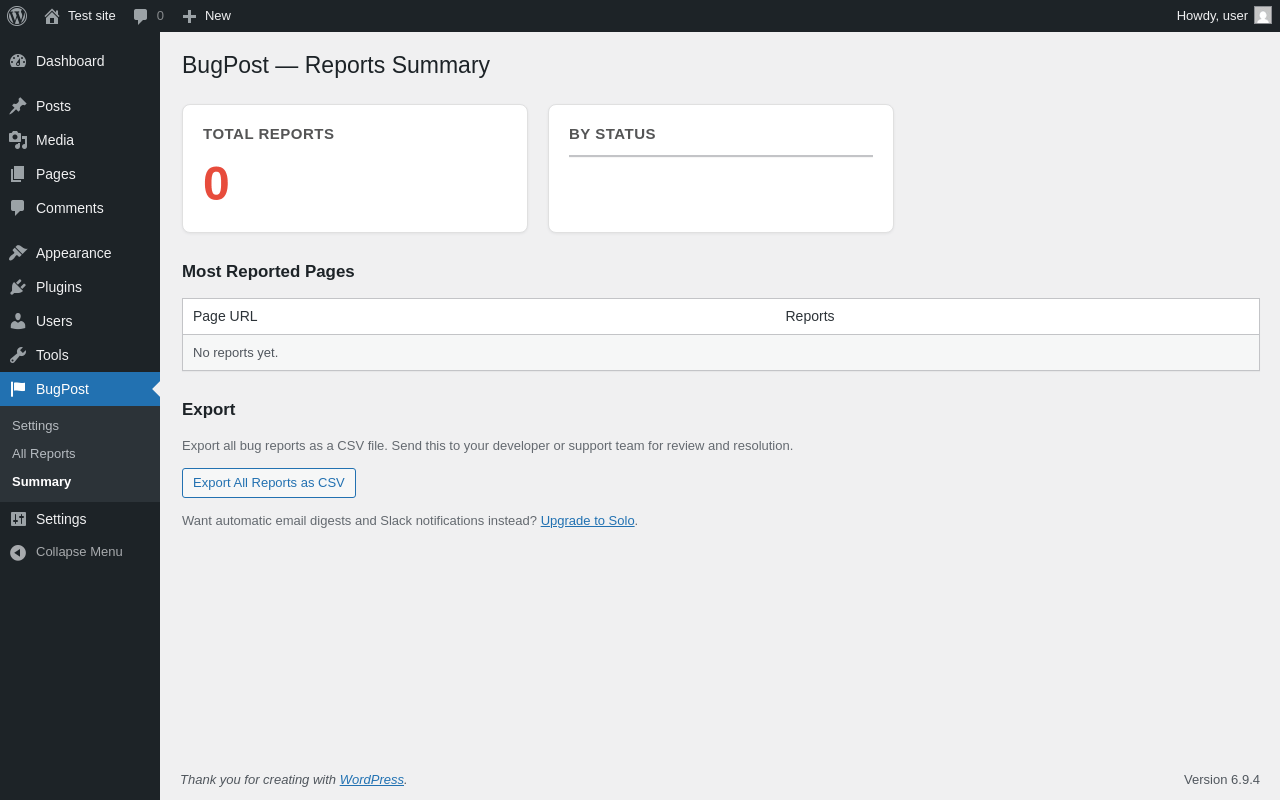Screen dimensions: 1280x800
Task: Click the Posts pushpin icon
Action: pyautogui.click(x=18, y=106)
